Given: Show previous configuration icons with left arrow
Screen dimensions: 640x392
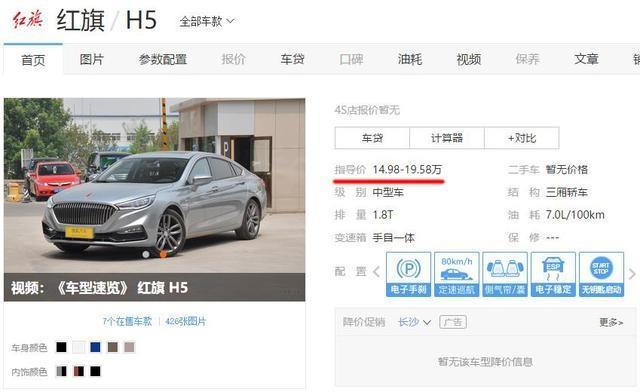Looking at the screenshot, I should [x=376, y=271].
